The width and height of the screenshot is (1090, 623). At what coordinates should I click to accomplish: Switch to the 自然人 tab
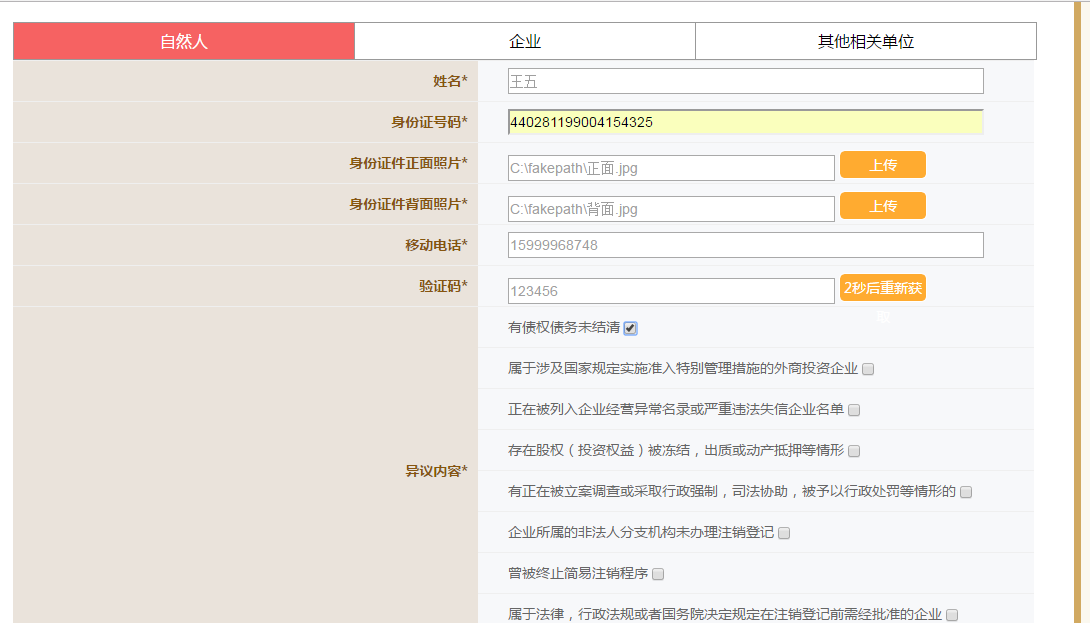(184, 41)
